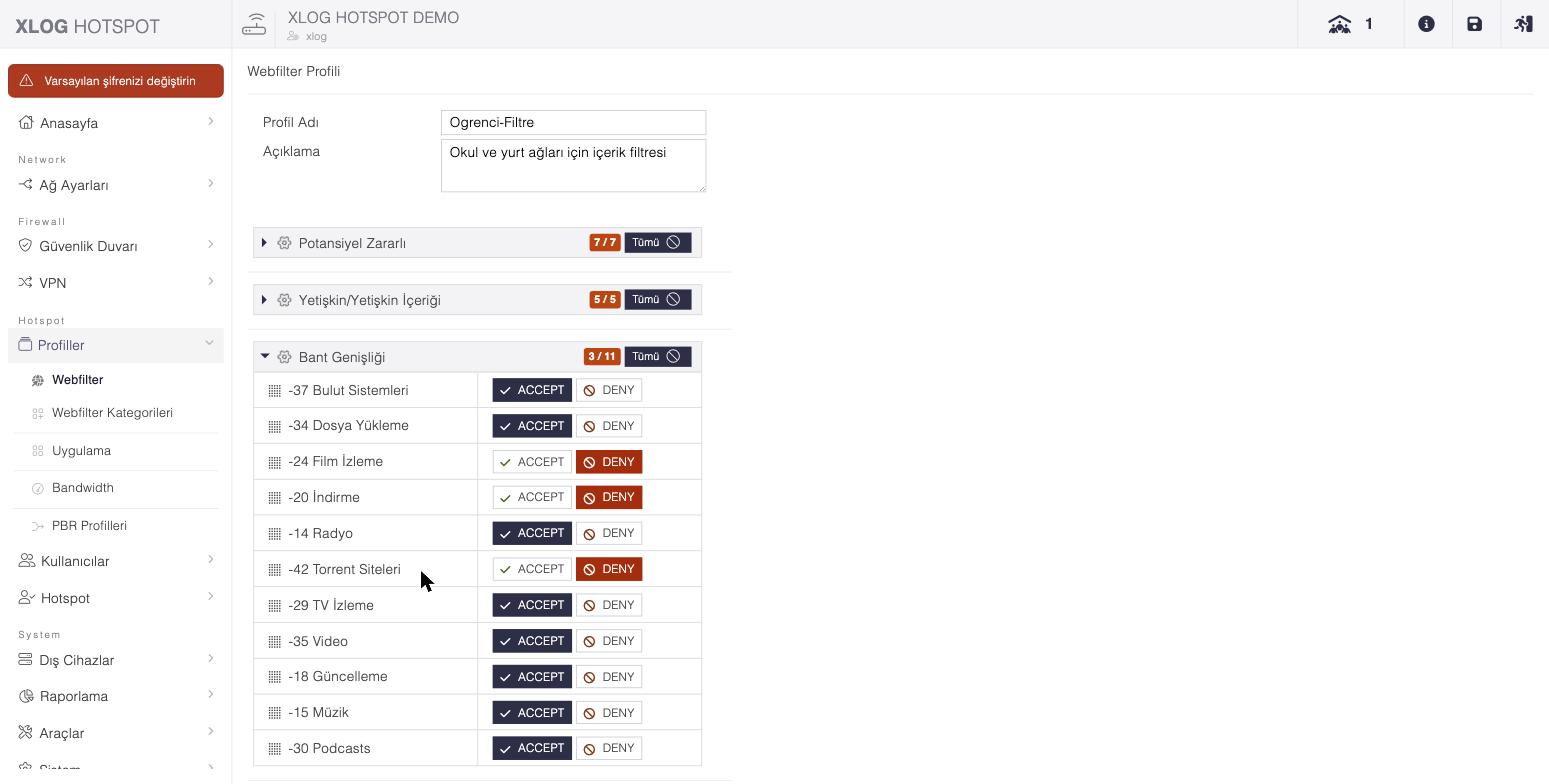Expand the Potansiyel Zararlı category

click(264, 243)
